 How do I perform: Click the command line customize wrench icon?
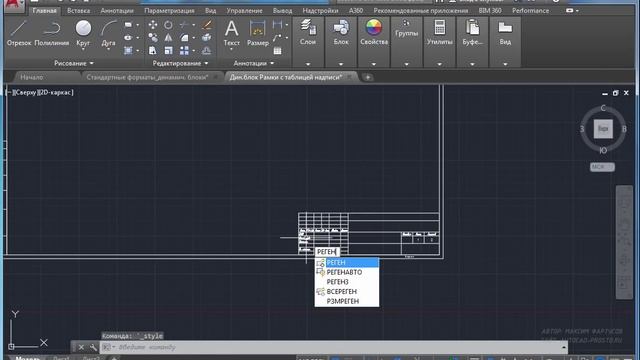(93, 347)
